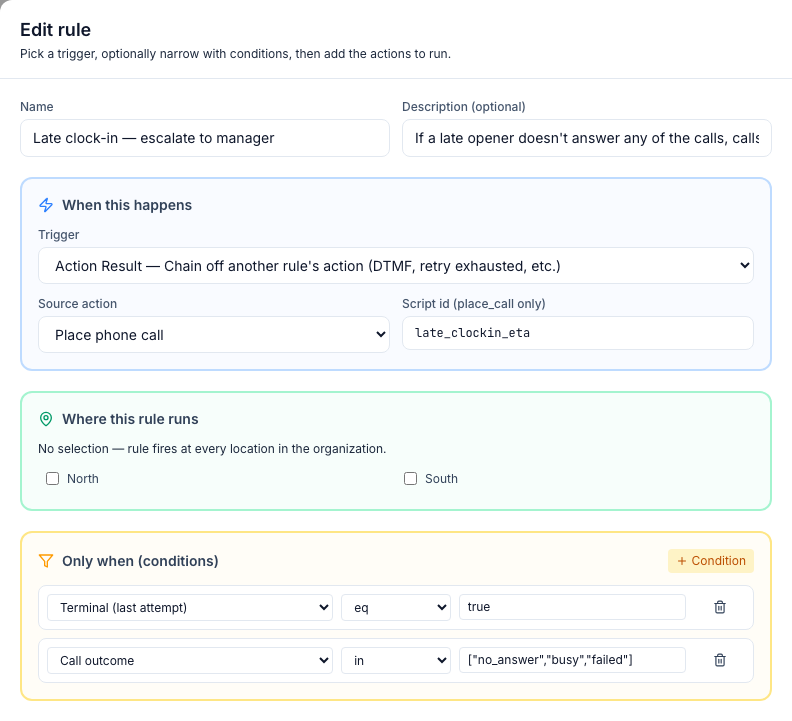Click the Pick a trigger instruction text
Viewport: 792px width, 721px height.
[235, 54]
